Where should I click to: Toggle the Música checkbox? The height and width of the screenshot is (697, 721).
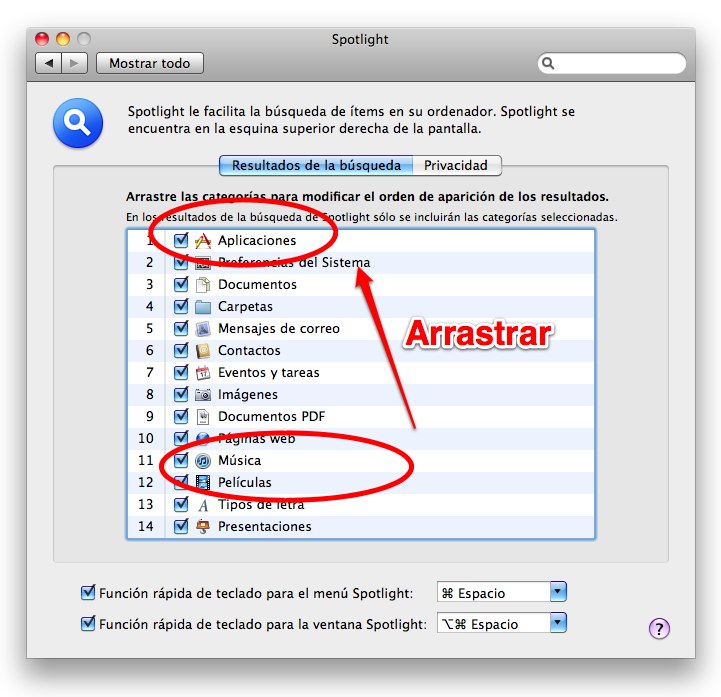(x=181, y=460)
